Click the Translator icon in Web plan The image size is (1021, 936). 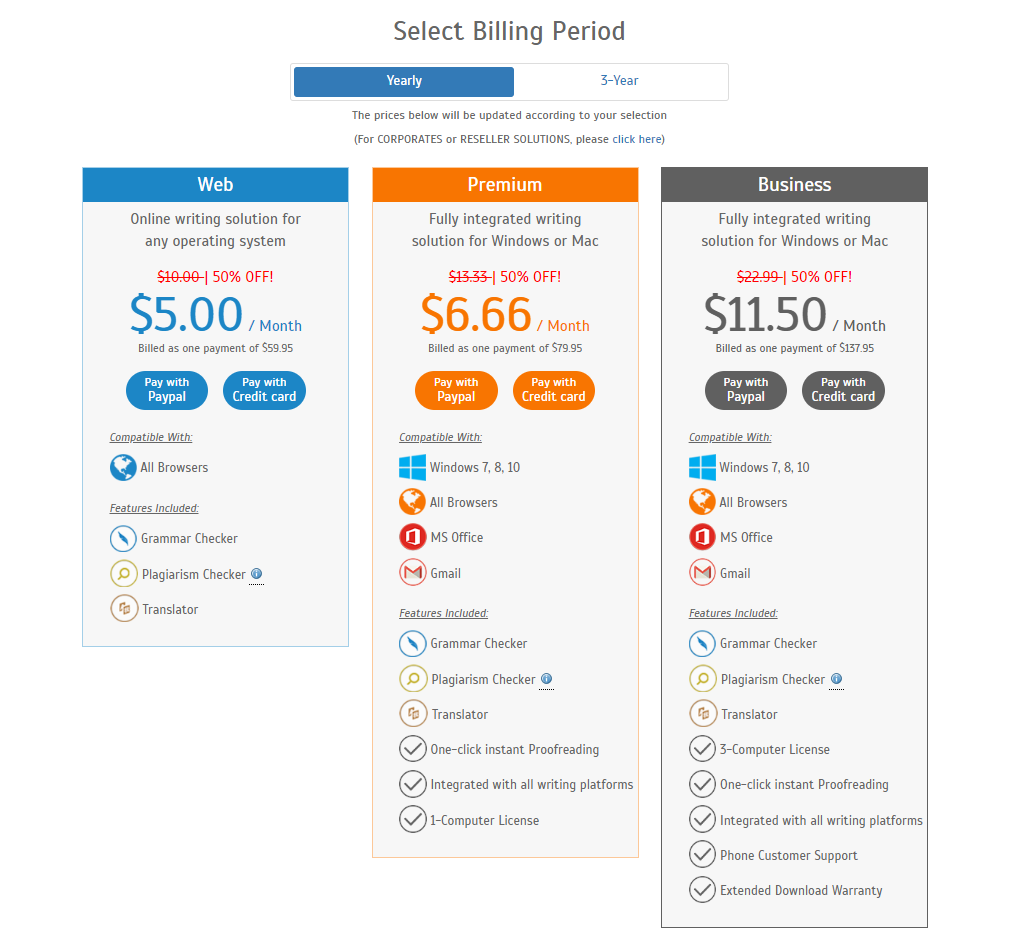pos(124,608)
